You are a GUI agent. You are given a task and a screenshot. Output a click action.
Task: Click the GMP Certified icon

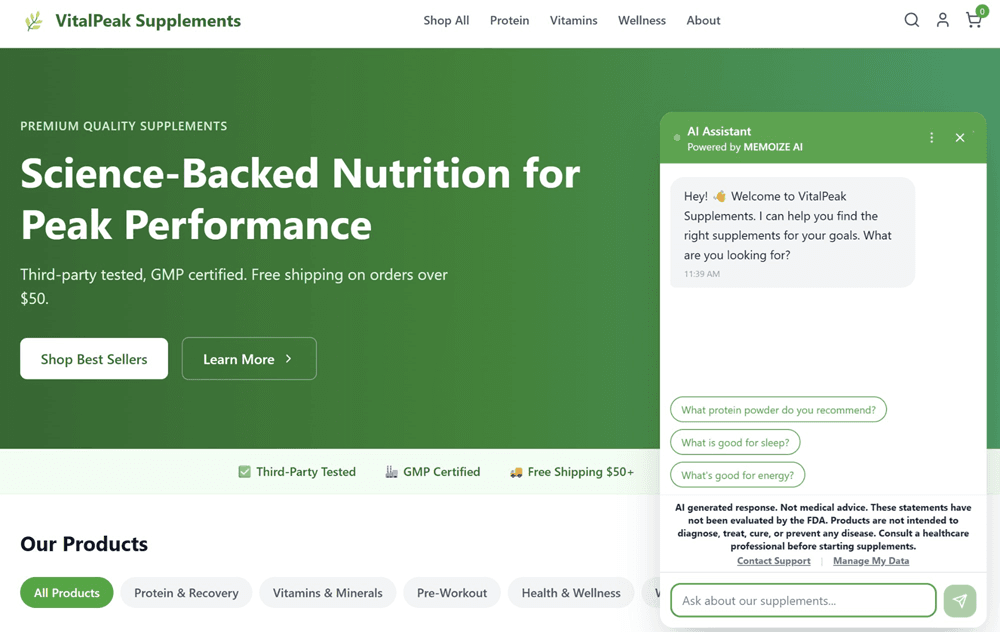[391, 471]
